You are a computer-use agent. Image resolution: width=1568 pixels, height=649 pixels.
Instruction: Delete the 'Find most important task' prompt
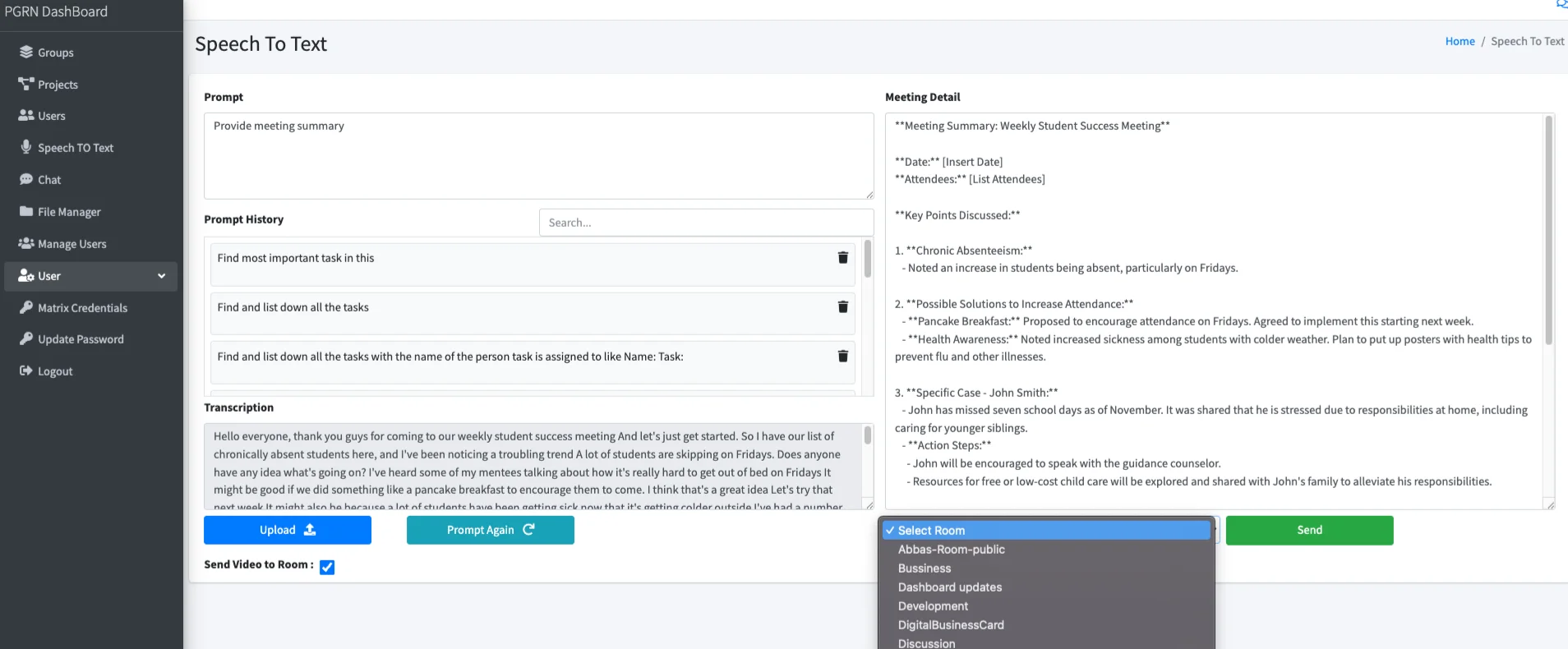(842, 258)
